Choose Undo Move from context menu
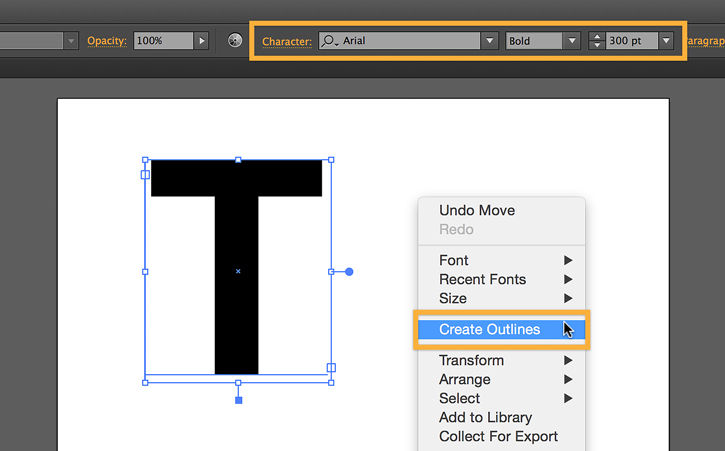Image resolution: width=725 pixels, height=451 pixels. [502, 210]
